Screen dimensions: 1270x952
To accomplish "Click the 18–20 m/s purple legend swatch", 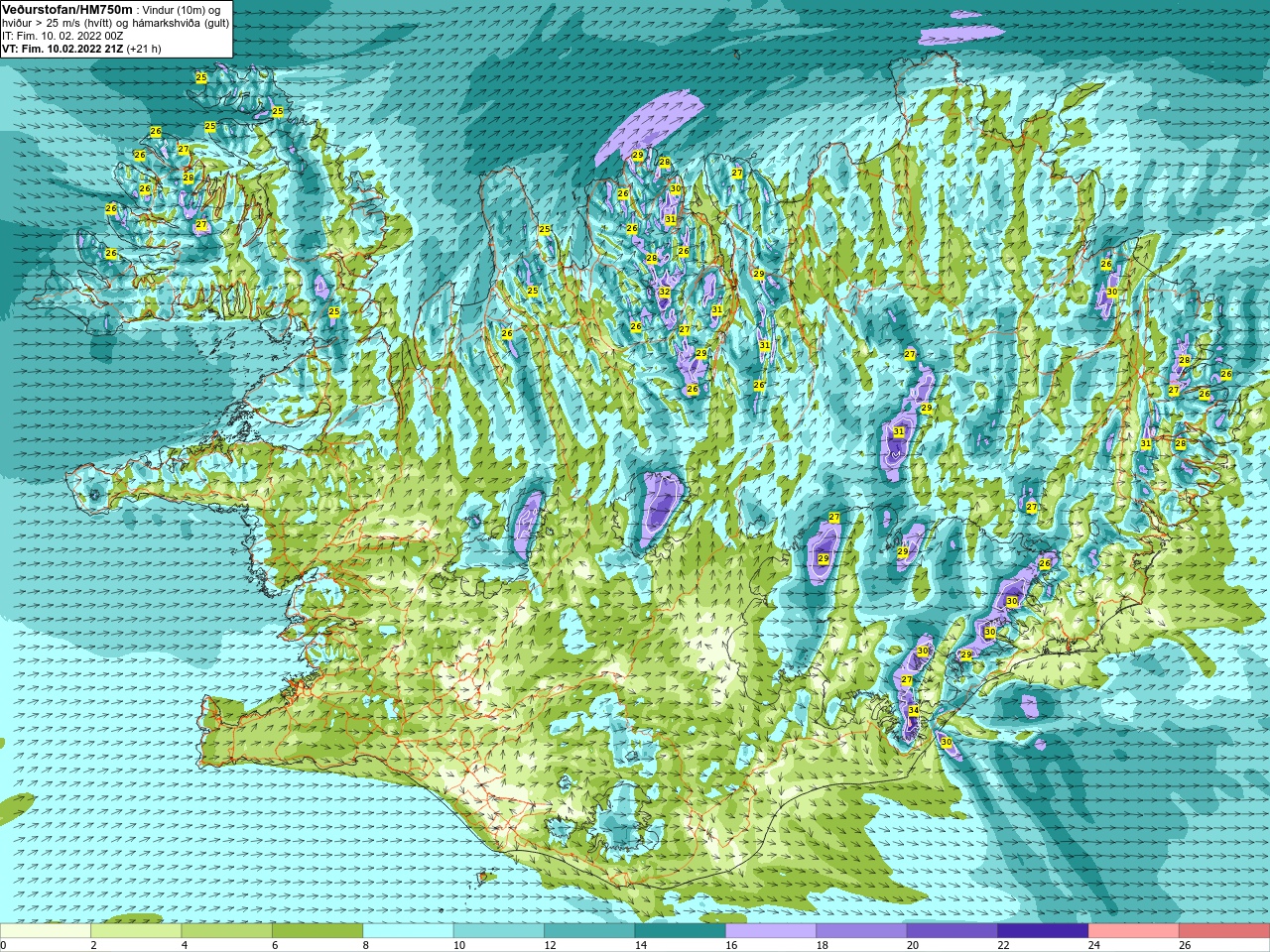I will click(861, 931).
